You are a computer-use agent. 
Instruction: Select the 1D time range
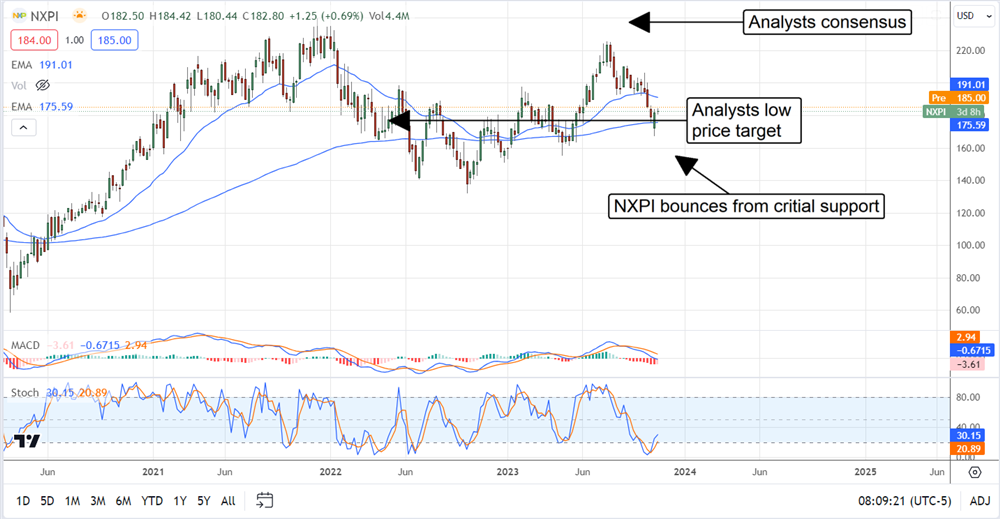click(22, 500)
